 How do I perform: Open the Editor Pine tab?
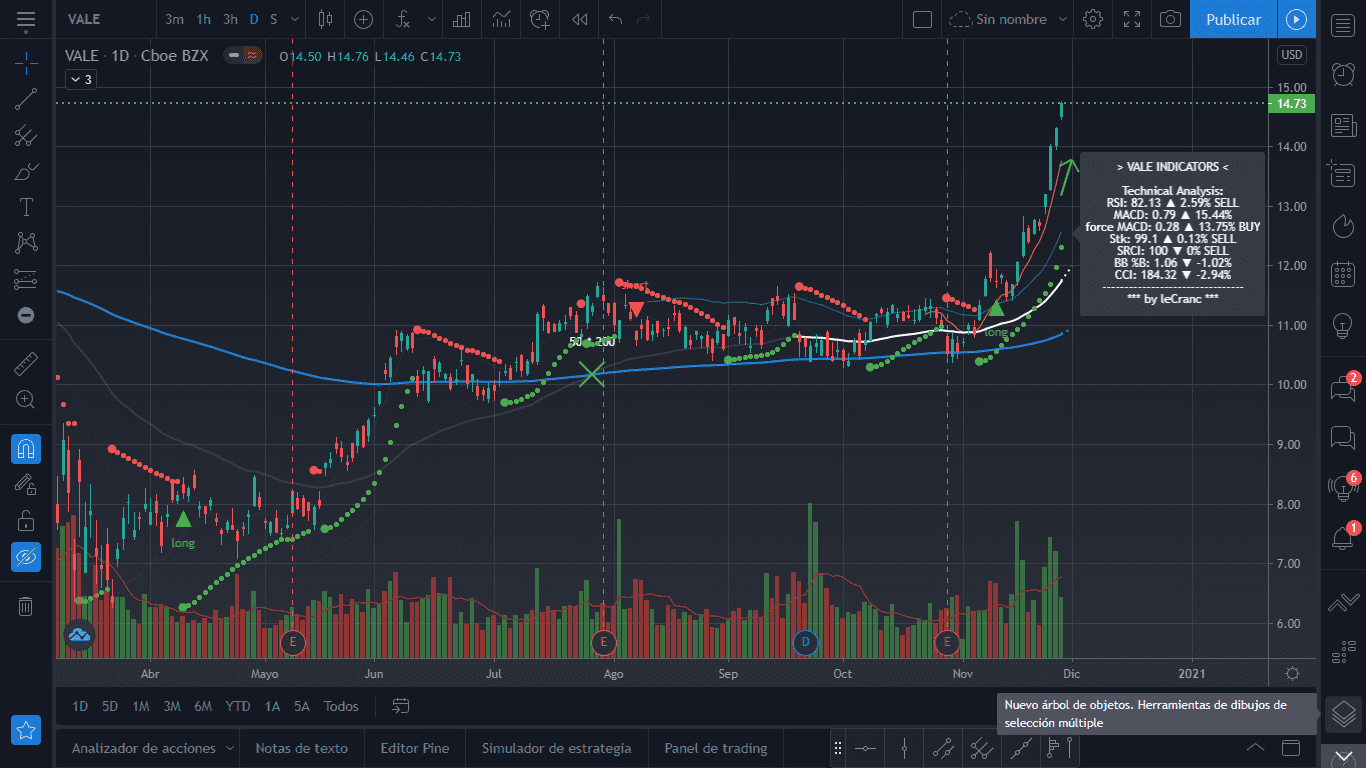414,748
